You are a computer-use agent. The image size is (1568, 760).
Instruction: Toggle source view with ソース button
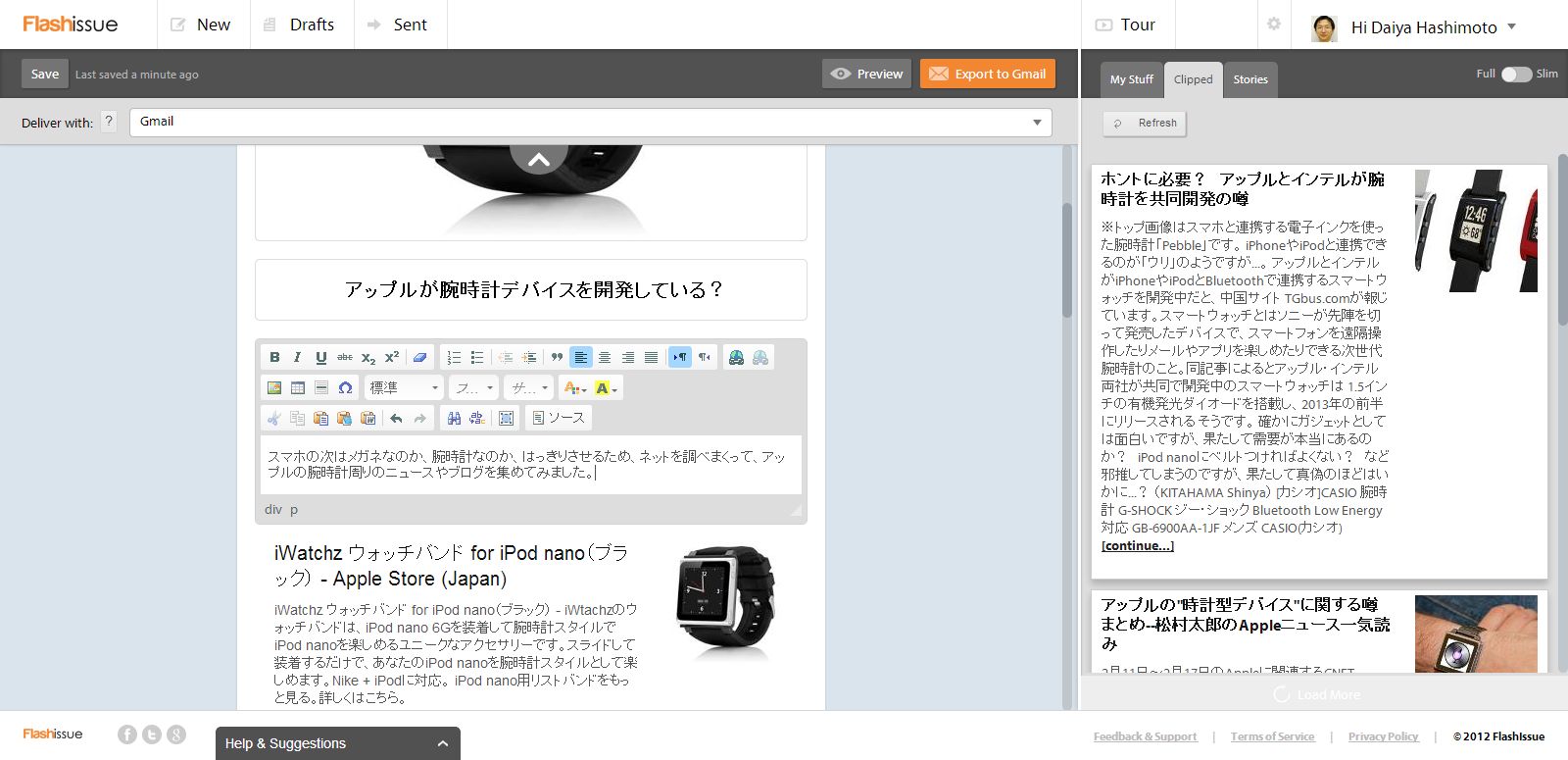[x=559, y=418]
